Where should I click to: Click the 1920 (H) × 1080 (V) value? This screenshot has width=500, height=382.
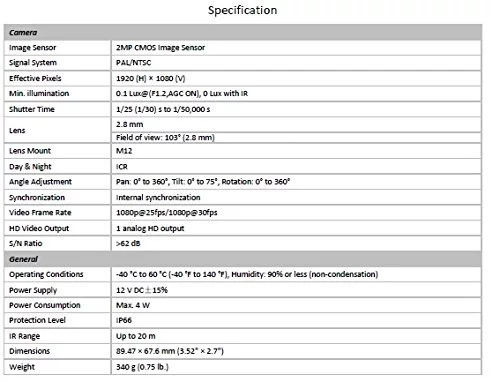pos(150,78)
